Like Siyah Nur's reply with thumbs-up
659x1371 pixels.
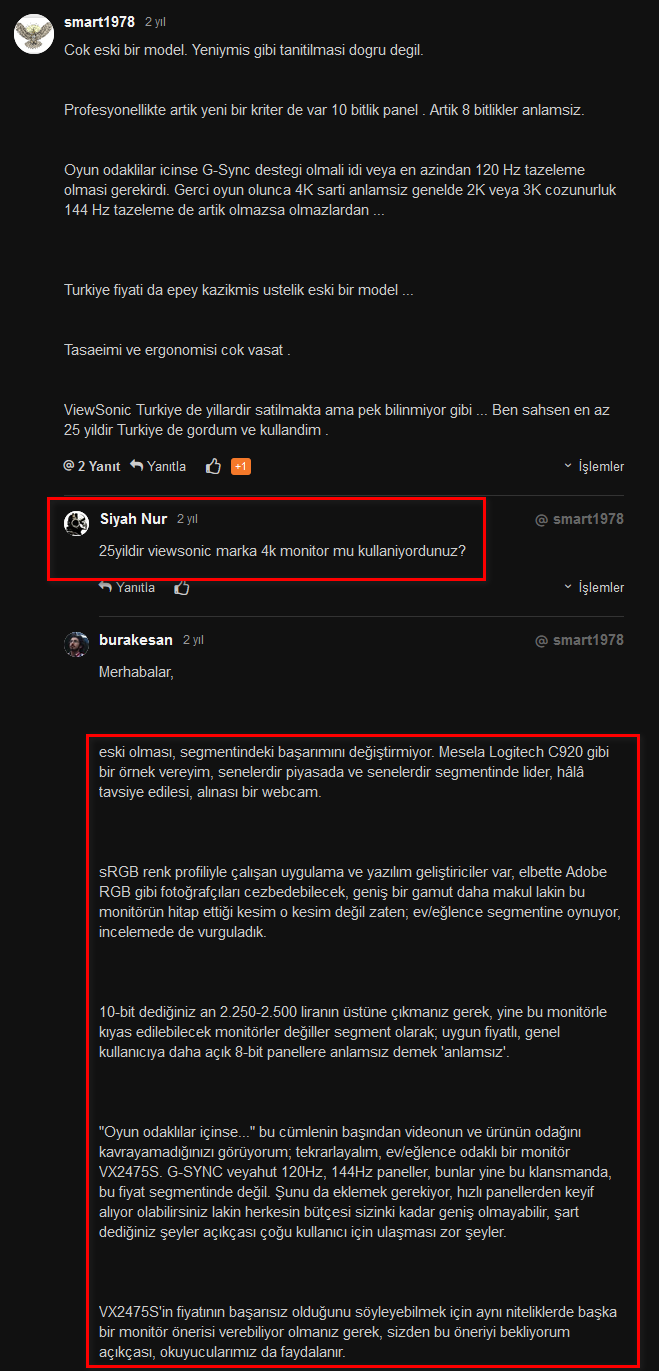182,587
